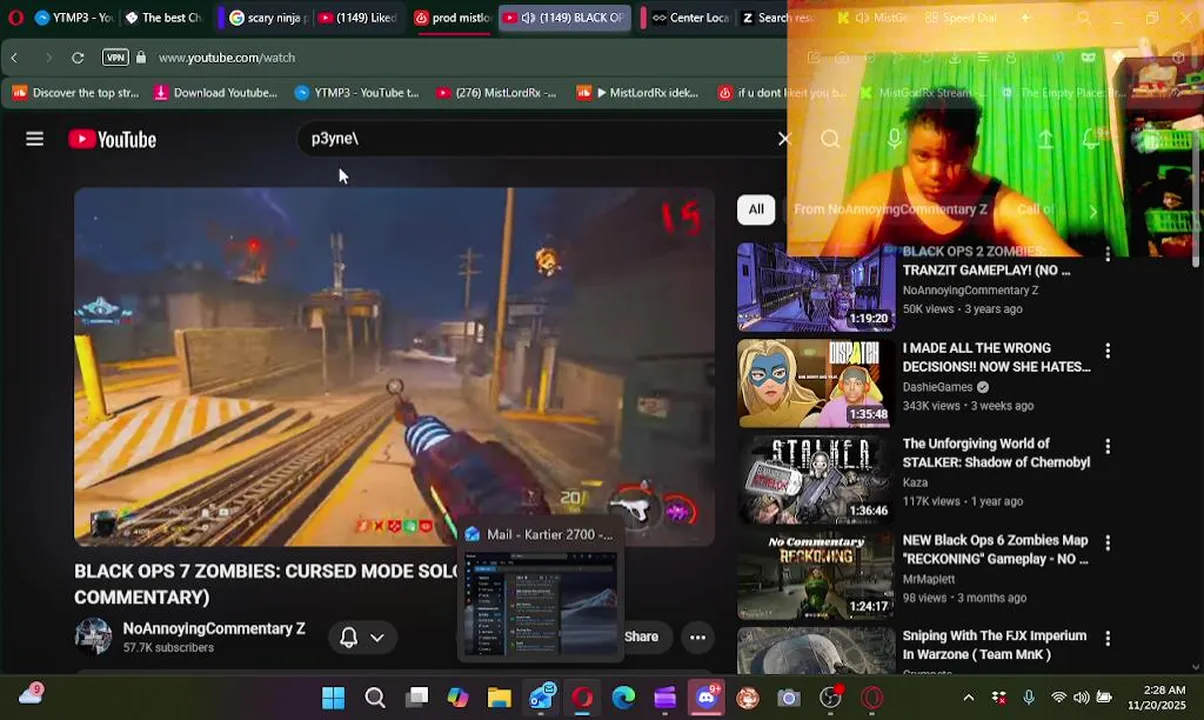The image size is (1204, 720).
Task: Open 'I MADE ALL THE WRONG DECISIONS' thumbnail
Action: pos(816,383)
